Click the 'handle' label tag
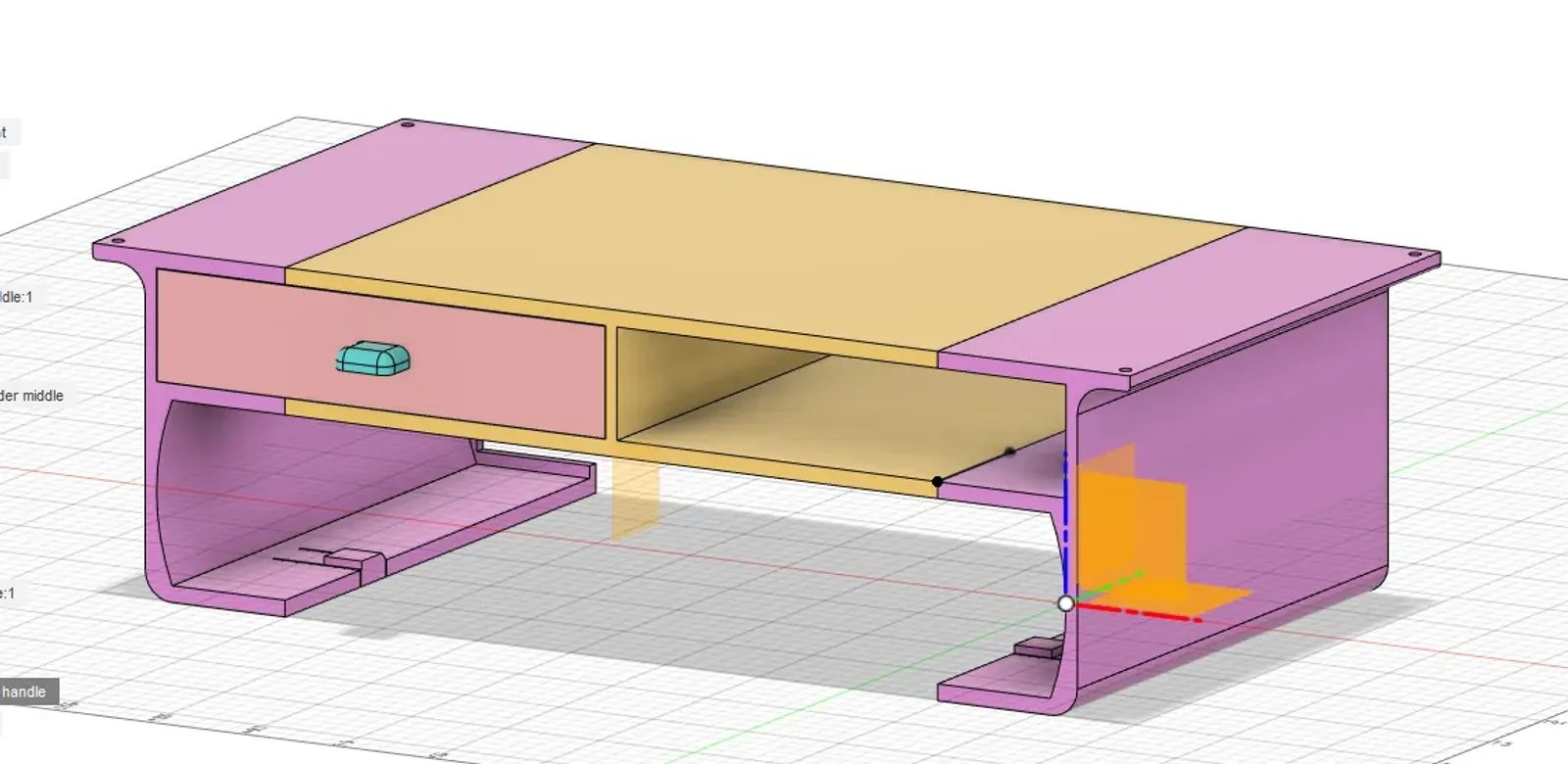Screen dimensions: 1568x764 pos(24,692)
